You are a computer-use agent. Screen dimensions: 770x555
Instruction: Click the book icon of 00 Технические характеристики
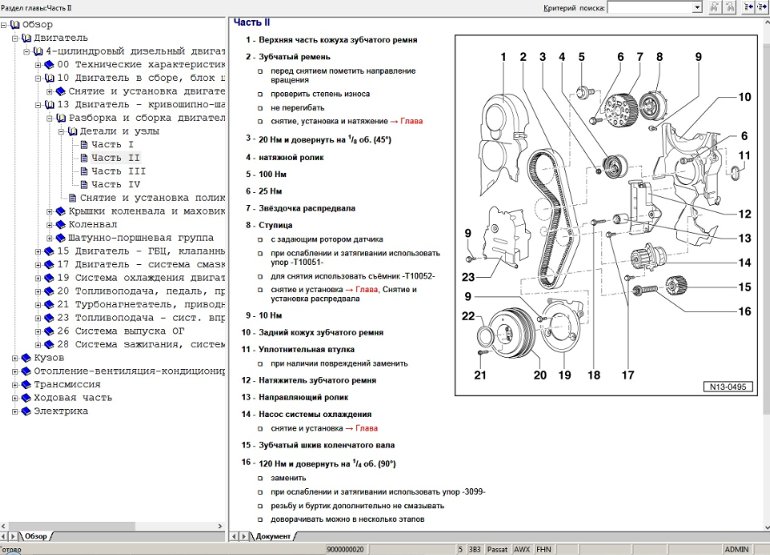(49, 64)
